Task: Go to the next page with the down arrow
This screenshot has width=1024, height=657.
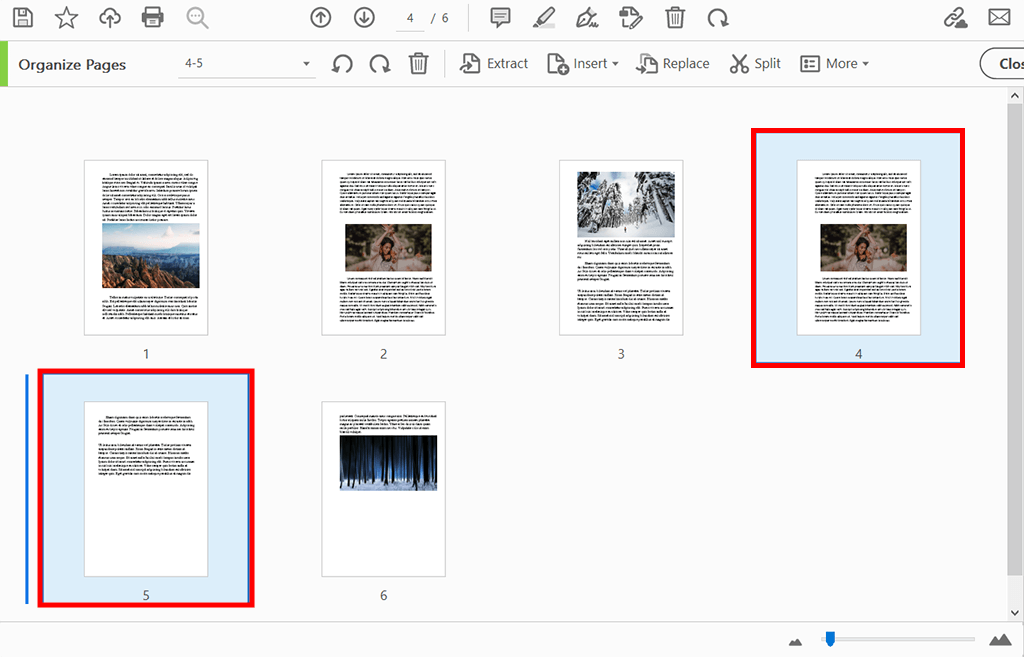Action: tap(364, 18)
